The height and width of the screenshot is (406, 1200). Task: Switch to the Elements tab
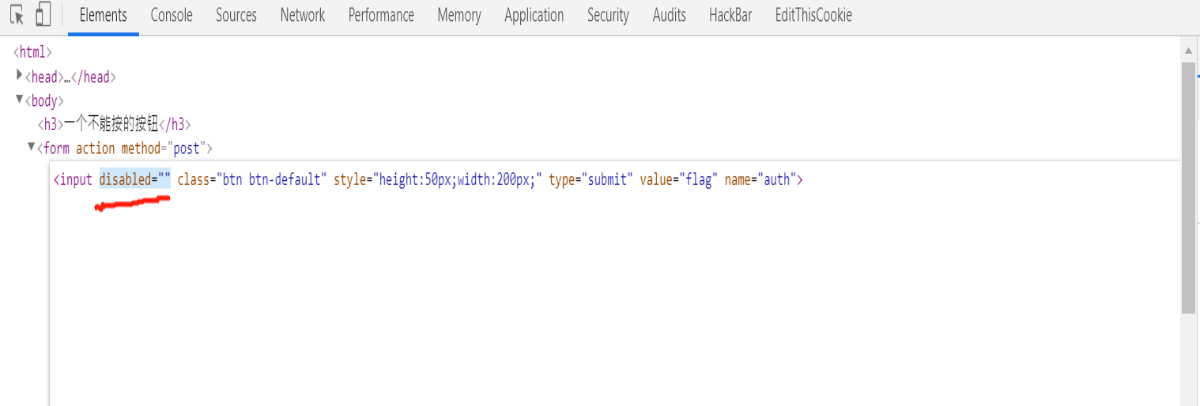tap(103, 16)
